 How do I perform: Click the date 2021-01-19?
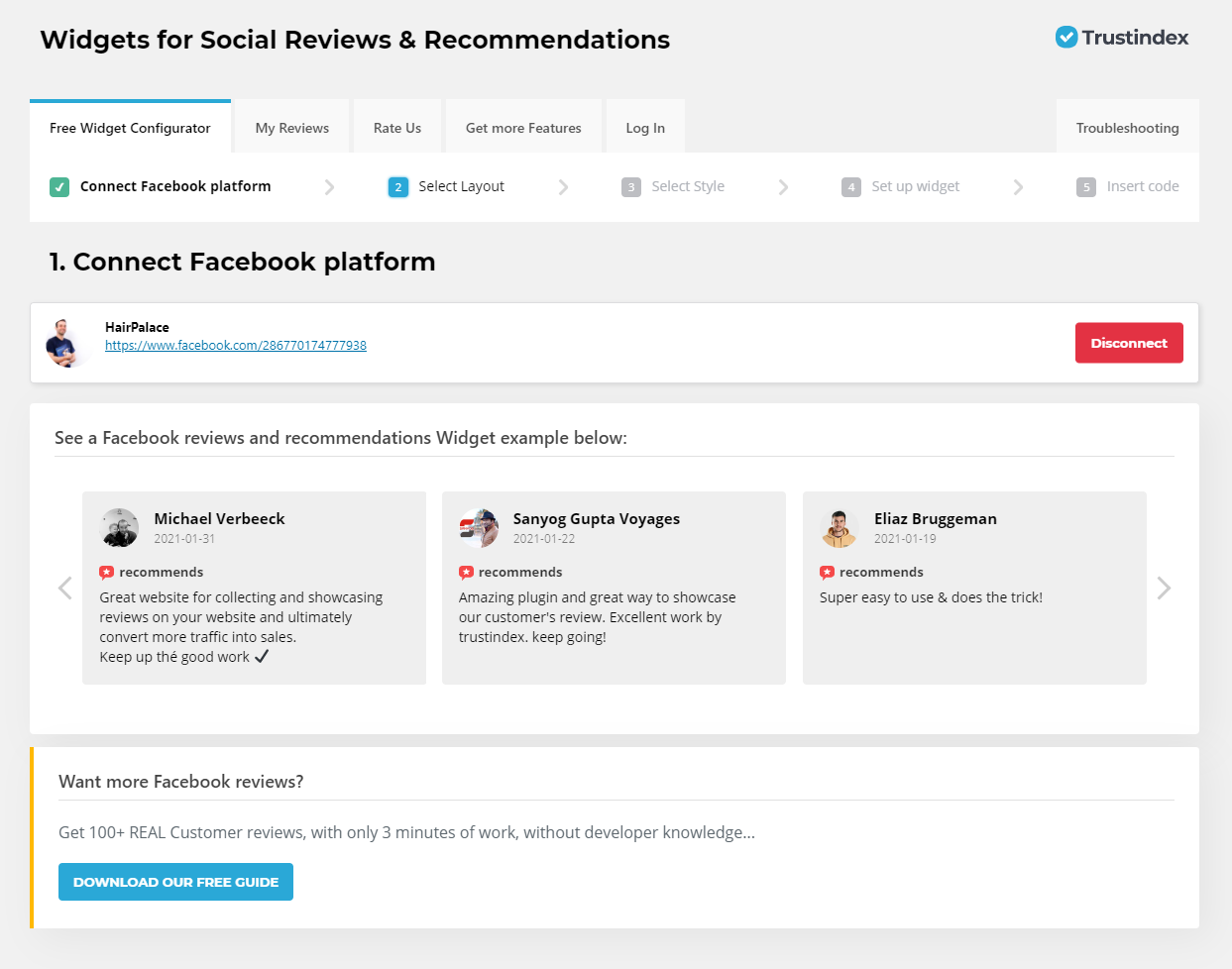(905, 539)
